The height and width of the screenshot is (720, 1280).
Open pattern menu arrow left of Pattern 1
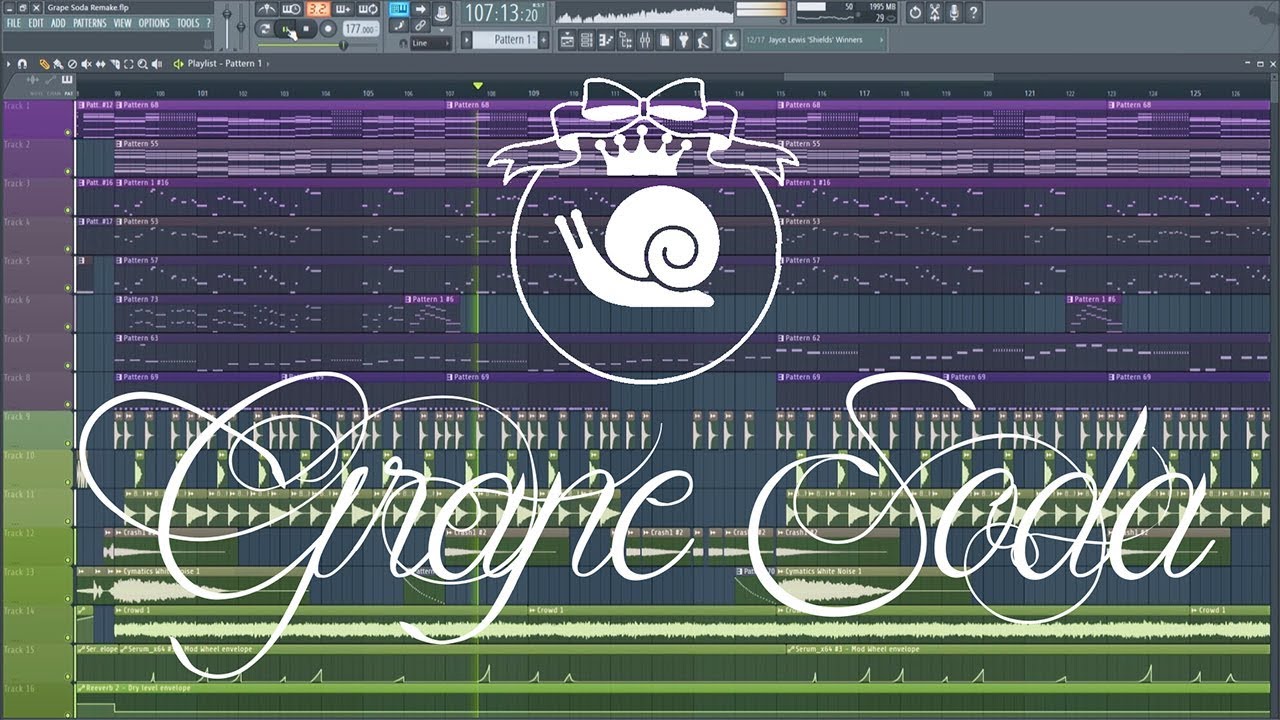coord(467,39)
